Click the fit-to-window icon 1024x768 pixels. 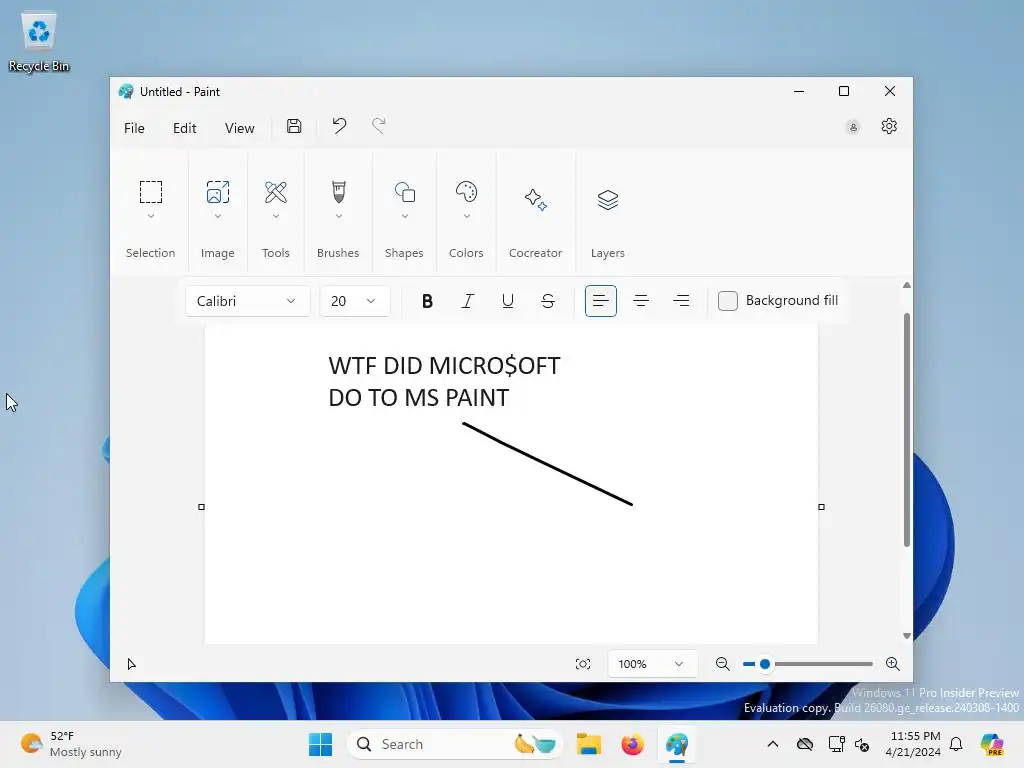(583, 664)
